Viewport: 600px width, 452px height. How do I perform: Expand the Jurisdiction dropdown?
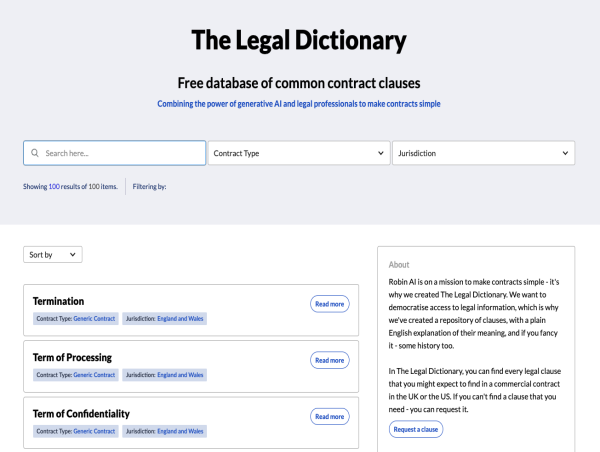(483, 153)
